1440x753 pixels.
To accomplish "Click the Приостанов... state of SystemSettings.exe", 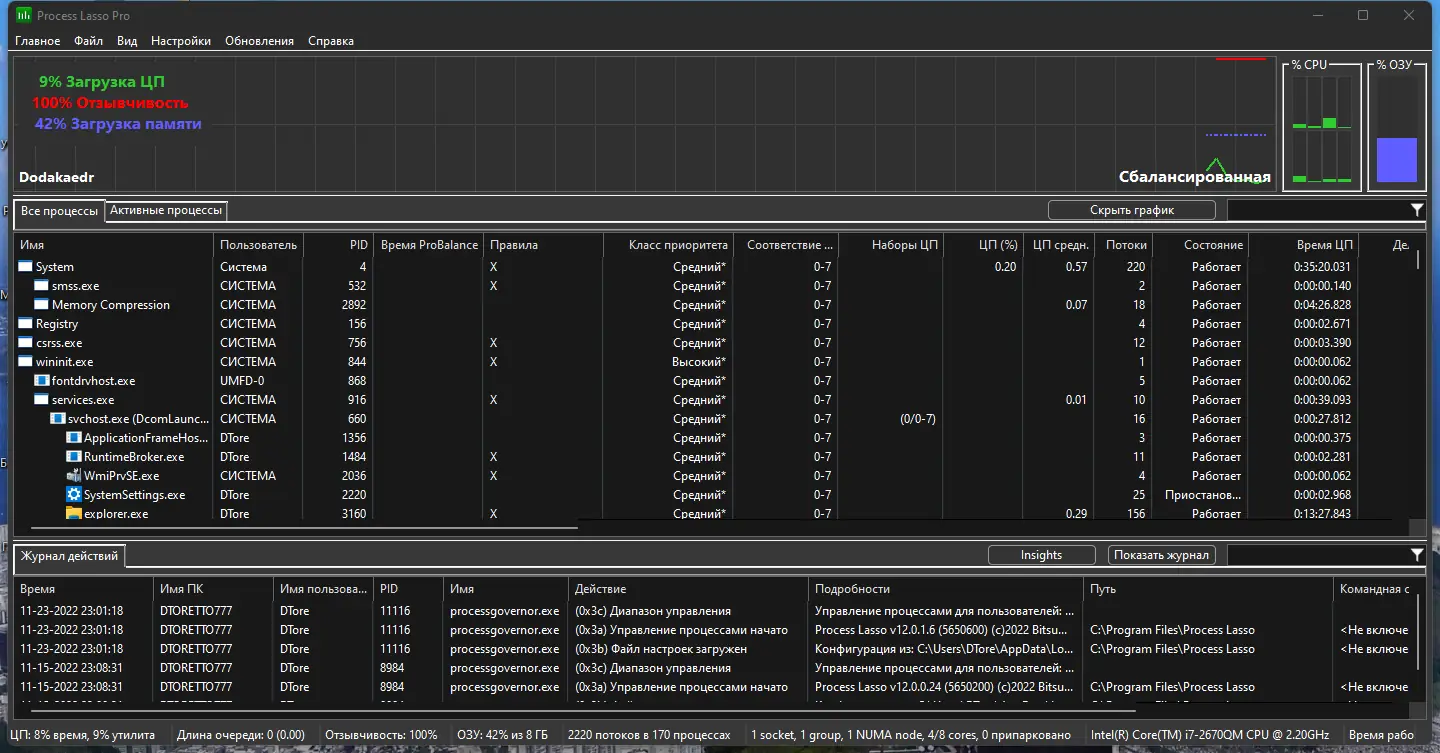I will click(1204, 495).
